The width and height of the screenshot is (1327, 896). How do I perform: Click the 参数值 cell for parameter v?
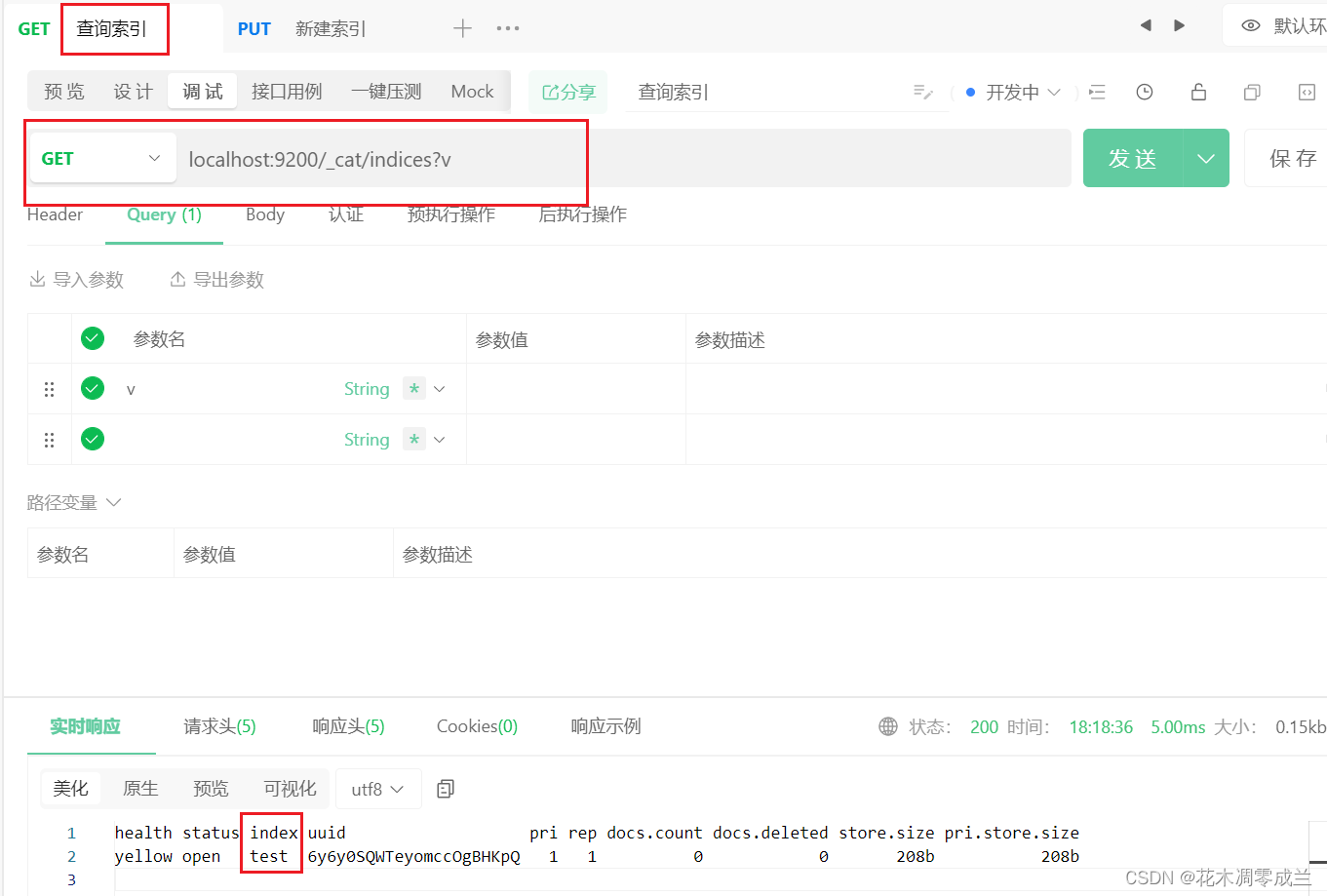point(576,389)
